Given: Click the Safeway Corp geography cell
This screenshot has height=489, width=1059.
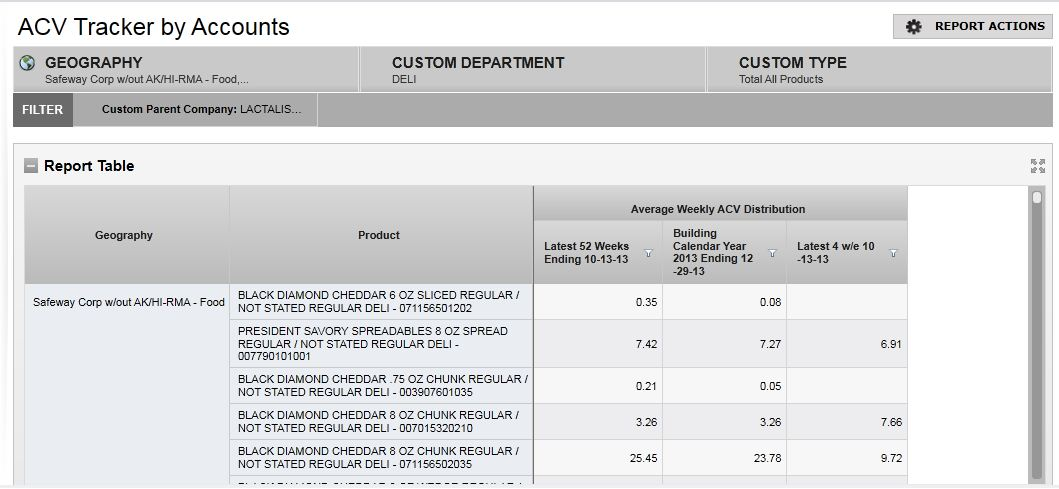Looking at the screenshot, I should pos(128,302).
